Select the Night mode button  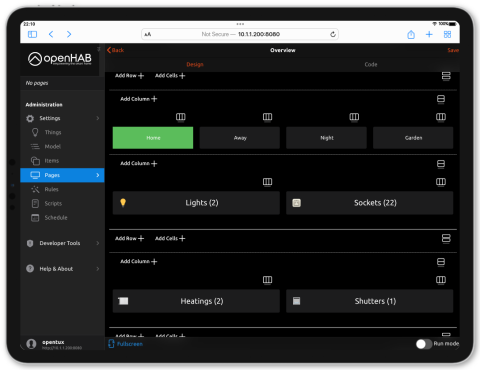pos(326,138)
